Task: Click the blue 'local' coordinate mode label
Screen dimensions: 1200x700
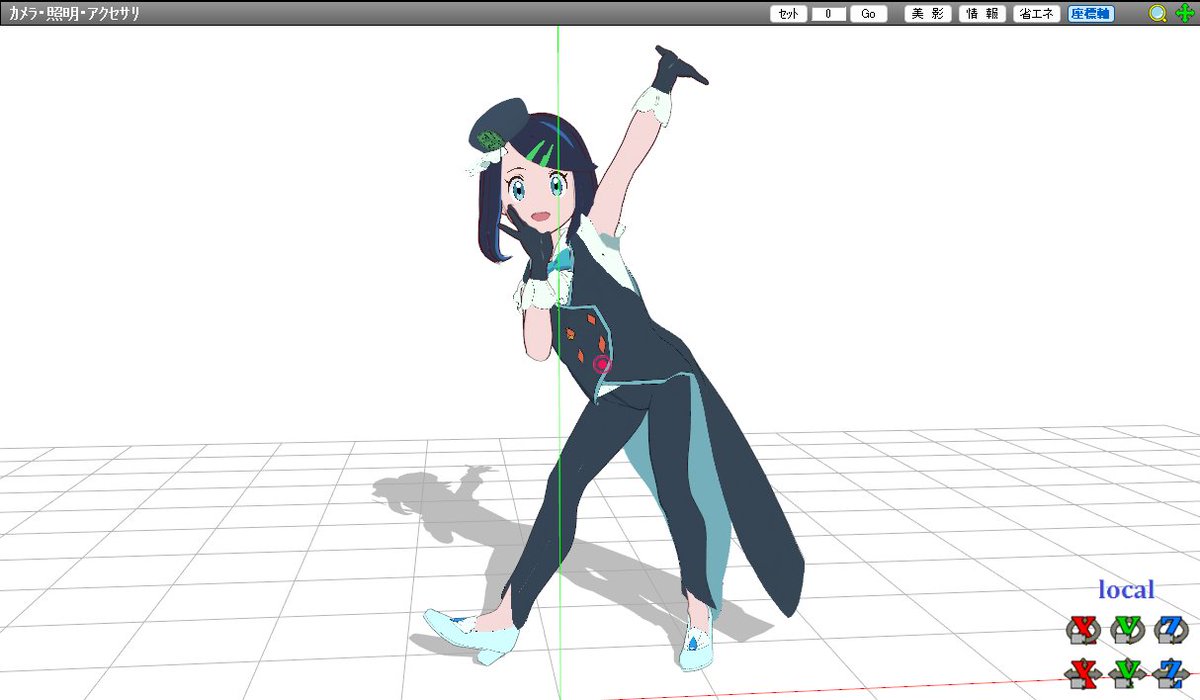Action: (1126, 590)
